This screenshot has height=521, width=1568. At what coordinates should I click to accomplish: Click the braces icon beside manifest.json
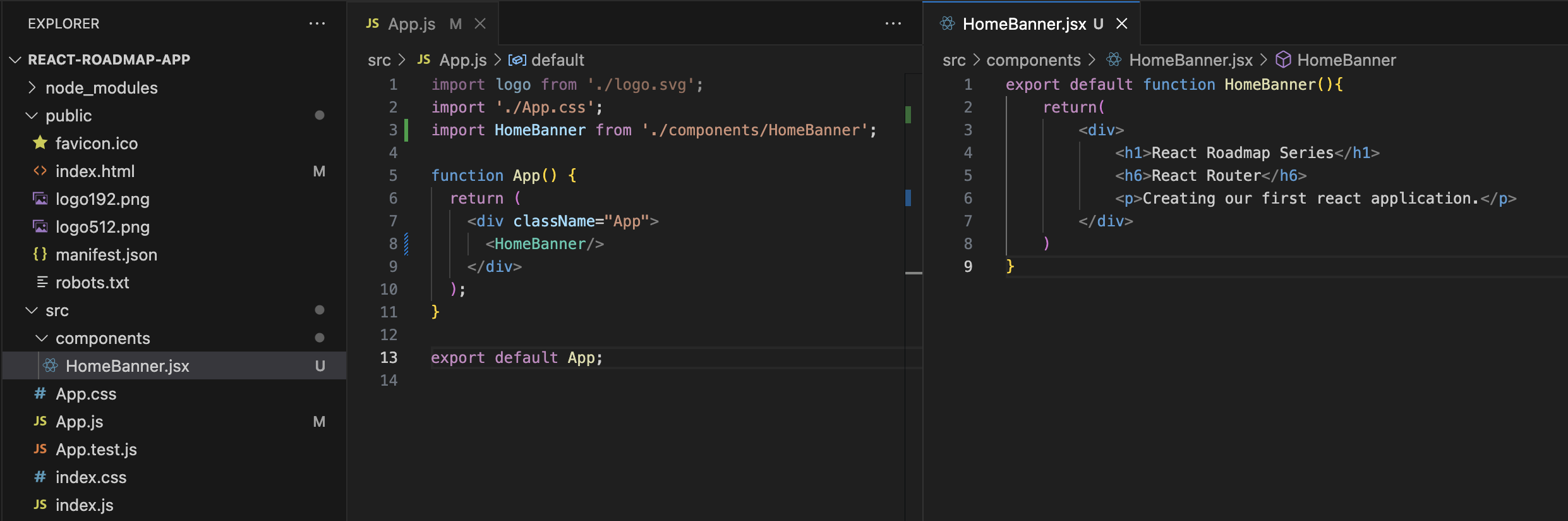pos(40,254)
